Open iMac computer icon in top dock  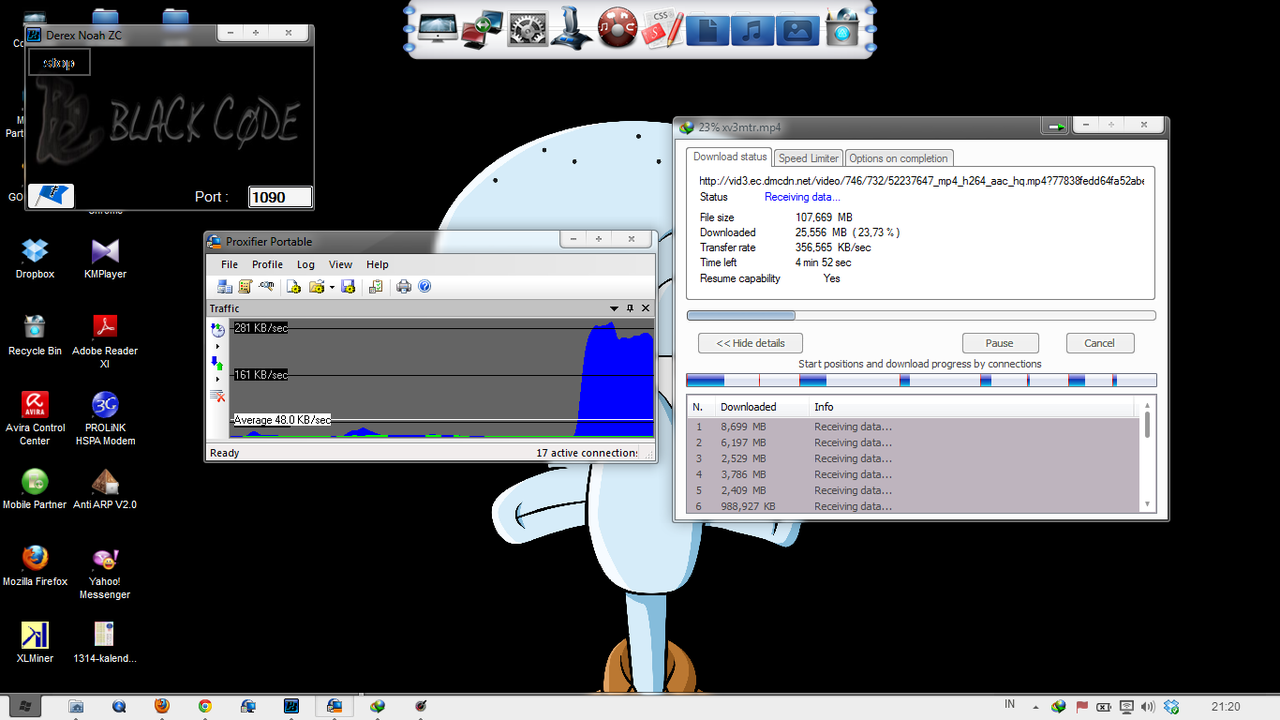439,28
